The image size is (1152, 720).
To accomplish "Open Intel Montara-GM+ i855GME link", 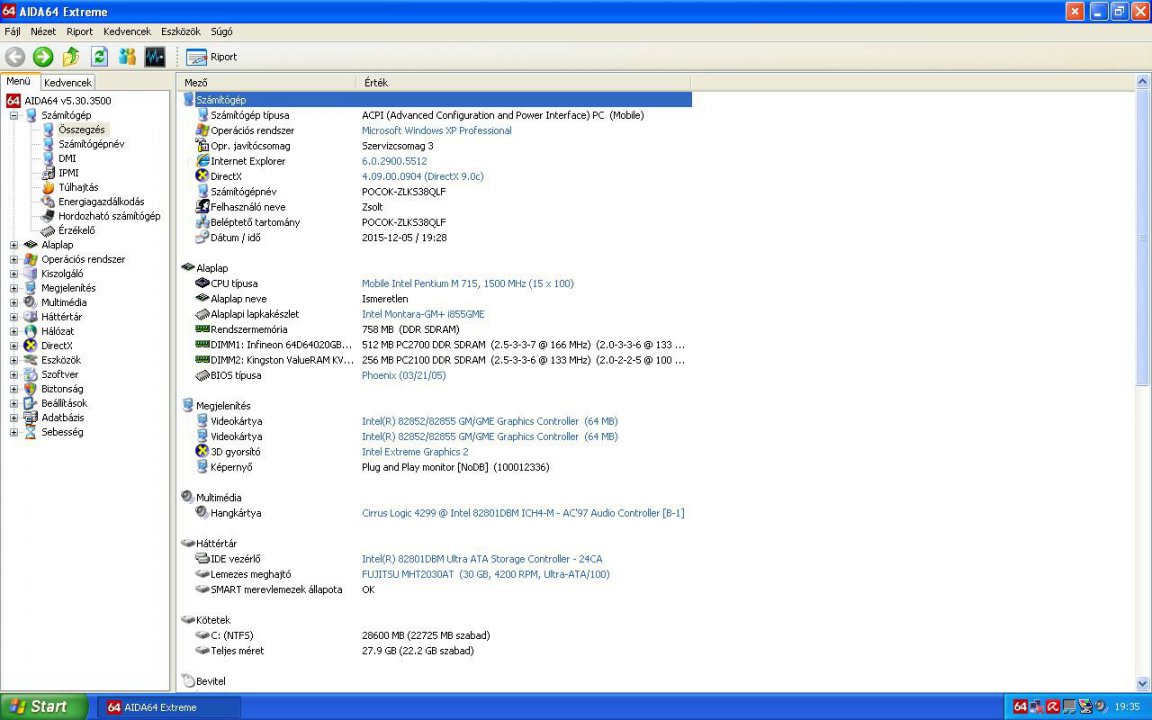I will 422,314.
